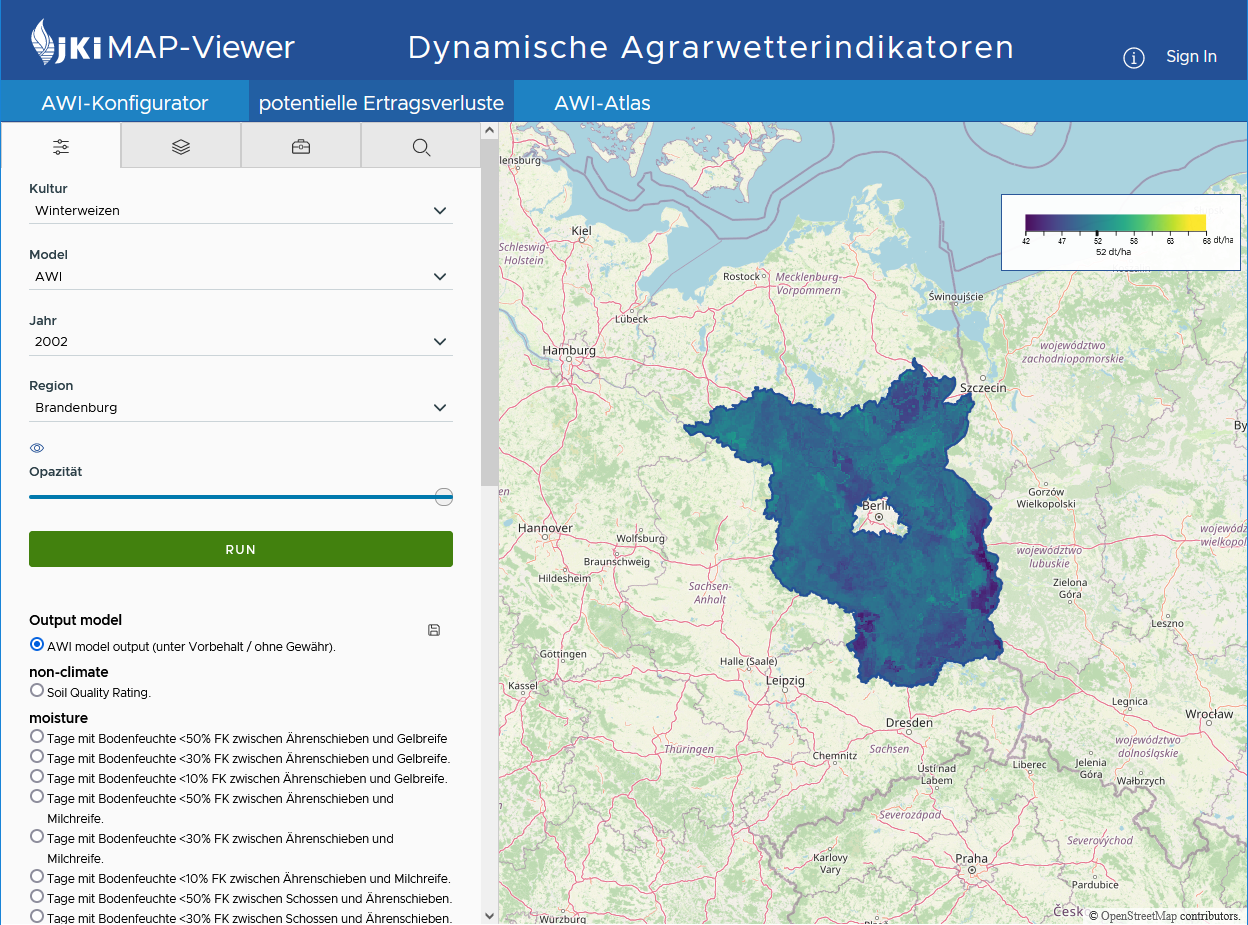
Task: Select the Soil Quality Rating radio button
Action: tap(37, 690)
